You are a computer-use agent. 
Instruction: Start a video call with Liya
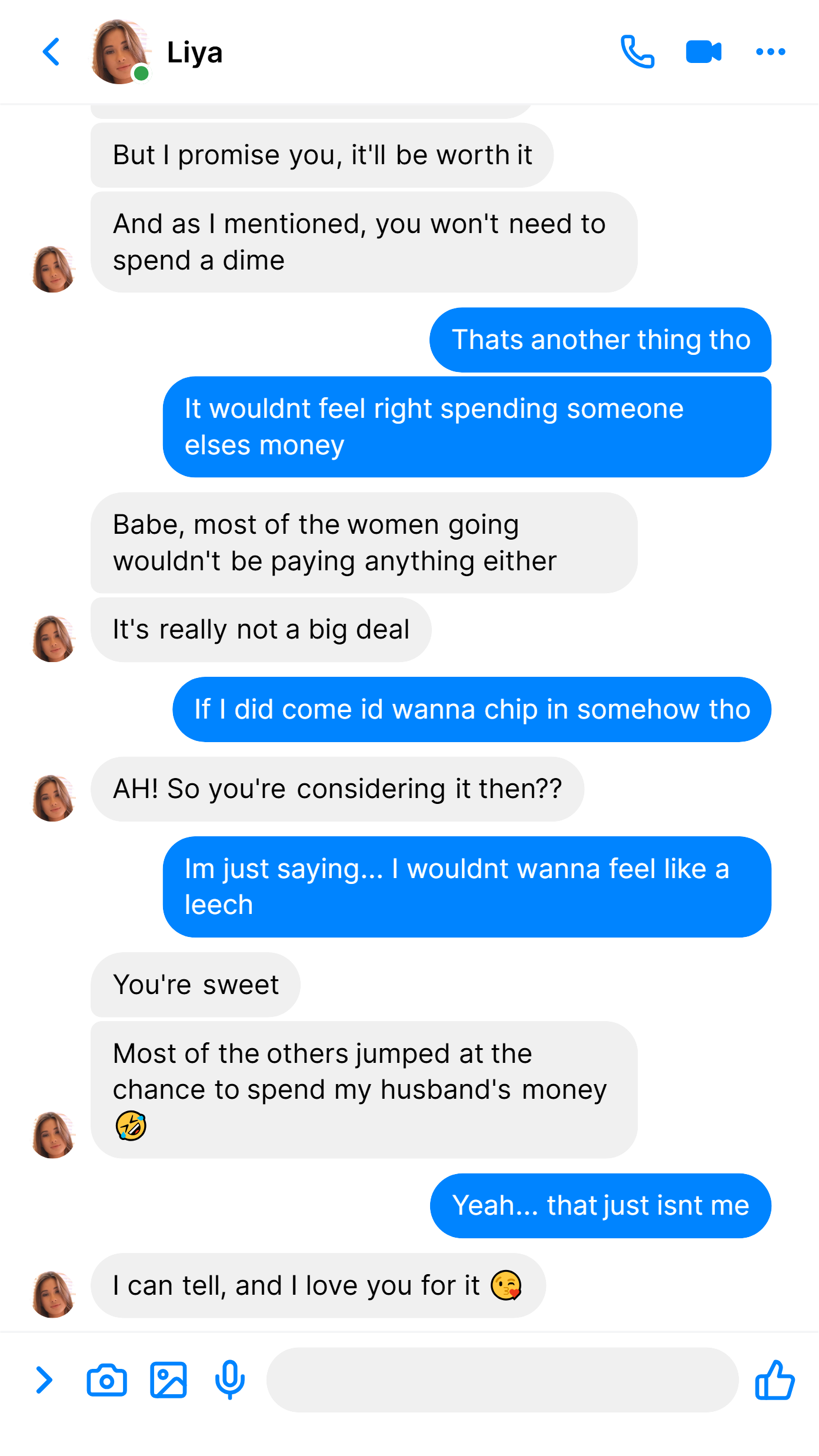(x=704, y=52)
